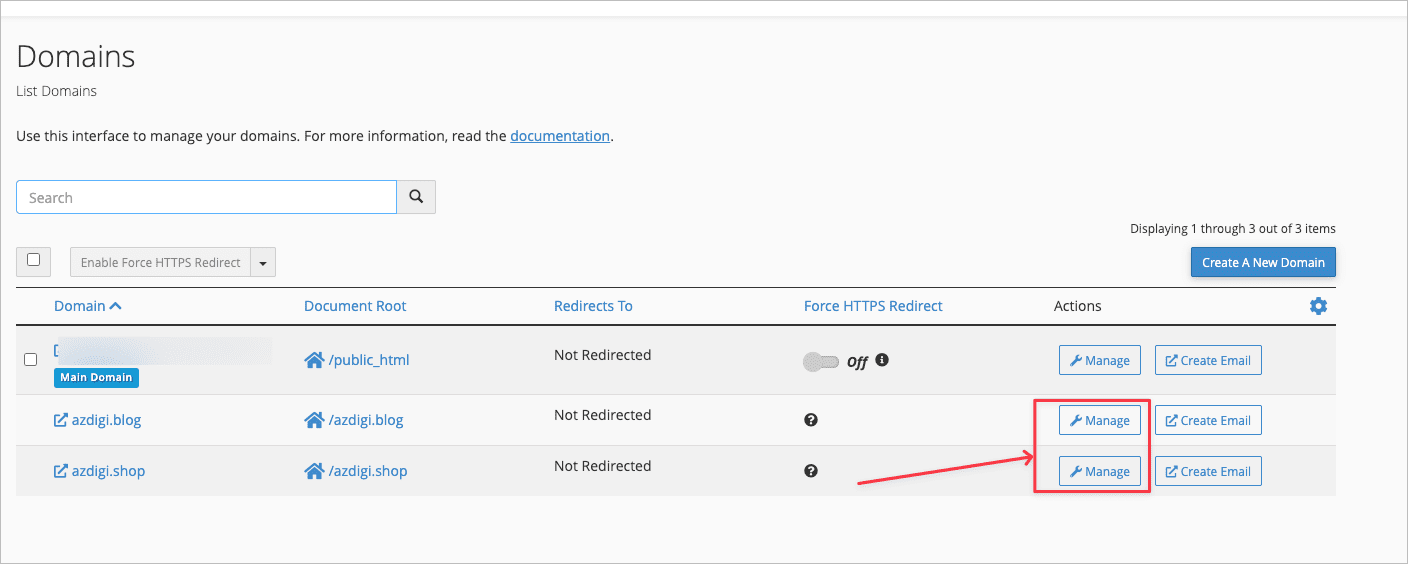Open the documentation link
The width and height of the screenshot is (1408, 564).
coord(559,136)
